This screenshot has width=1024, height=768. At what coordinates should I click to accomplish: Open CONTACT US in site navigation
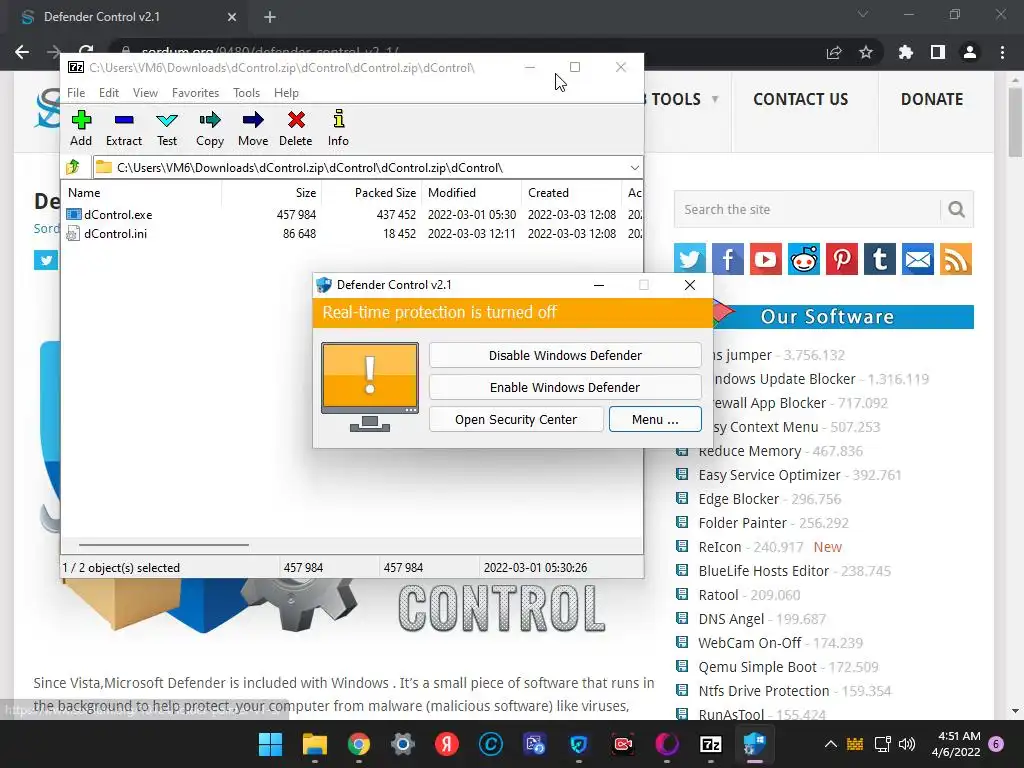(x=801, y=99)
